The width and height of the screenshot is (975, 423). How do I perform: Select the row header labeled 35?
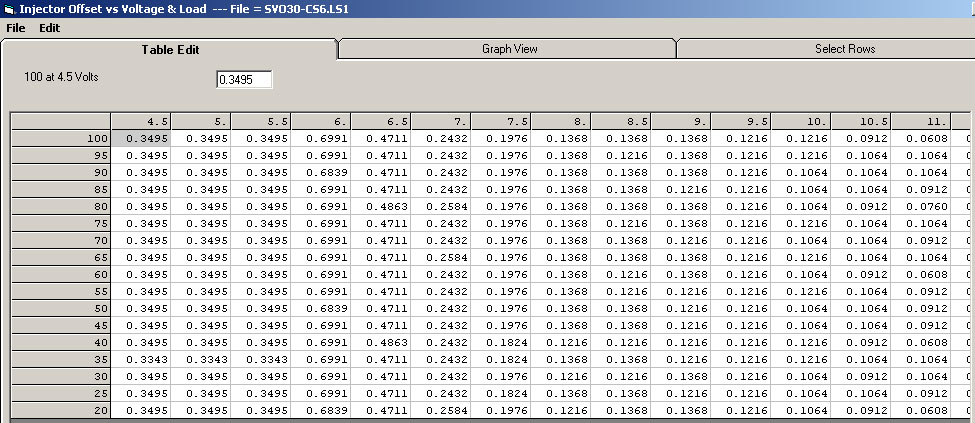(x=60, y=360)
